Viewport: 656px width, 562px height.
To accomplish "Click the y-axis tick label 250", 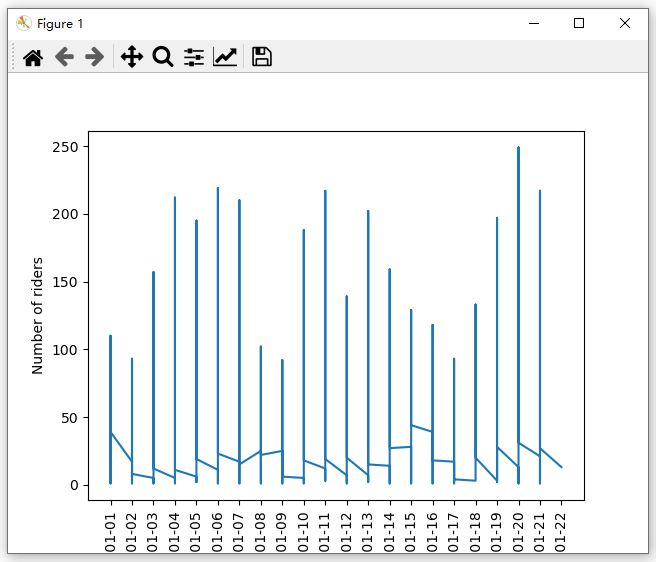I will (65, 147).
